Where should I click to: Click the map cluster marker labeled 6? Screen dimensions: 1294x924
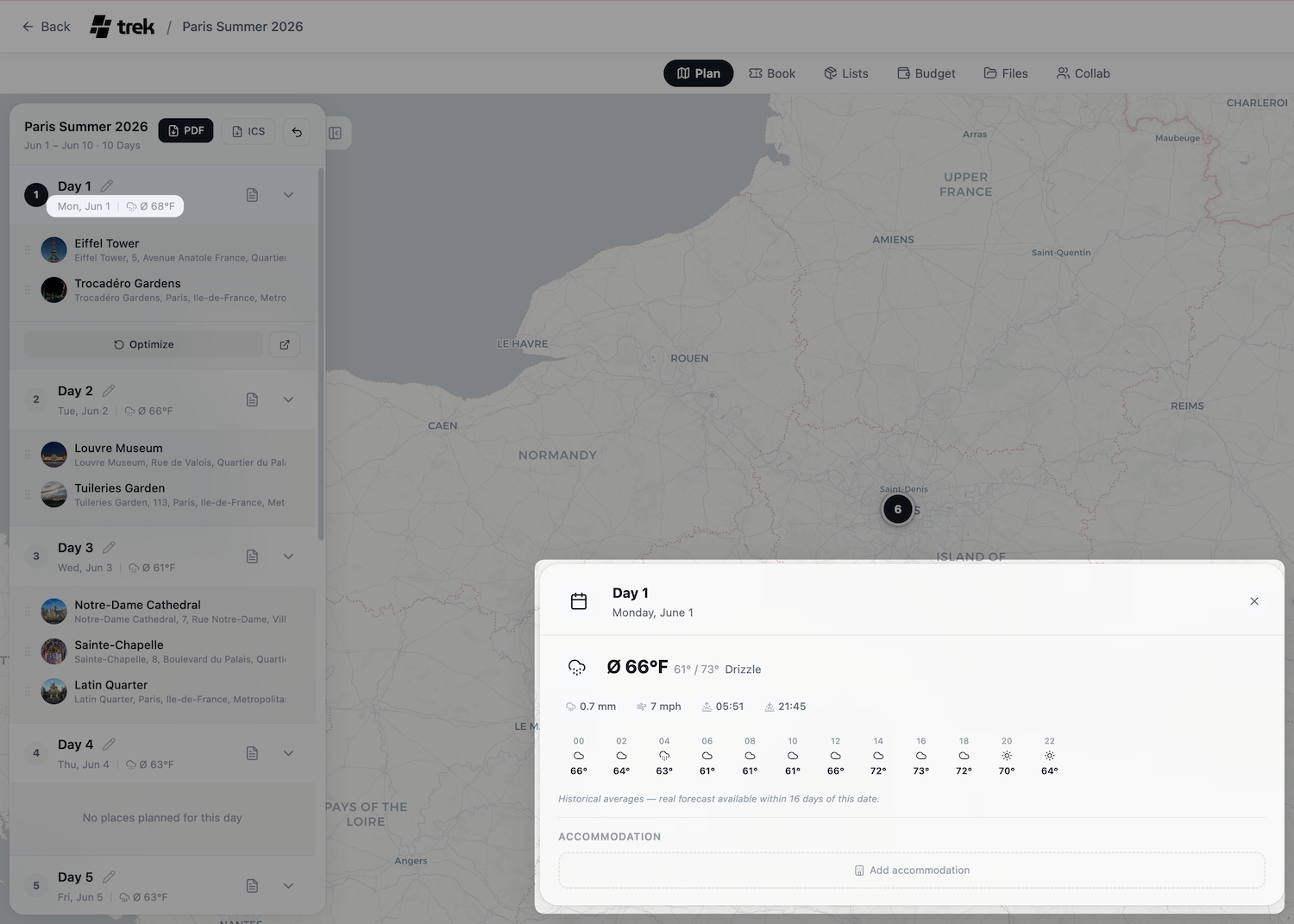pyautogui.click(x=897, y=509)
